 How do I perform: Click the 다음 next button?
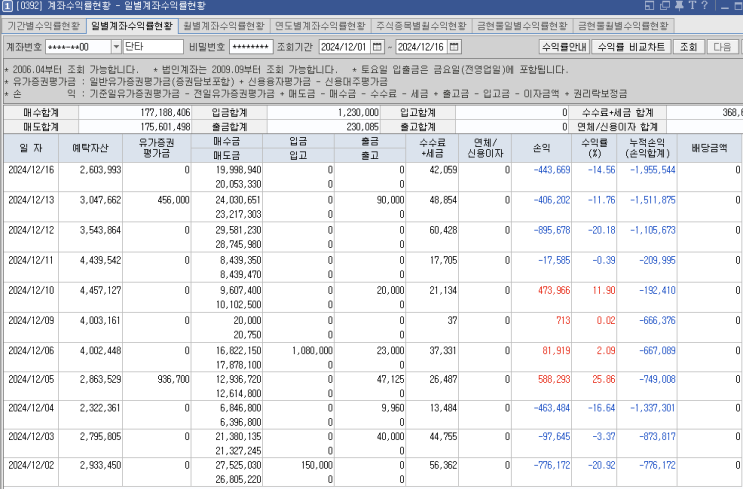click(x=722, y=47)
